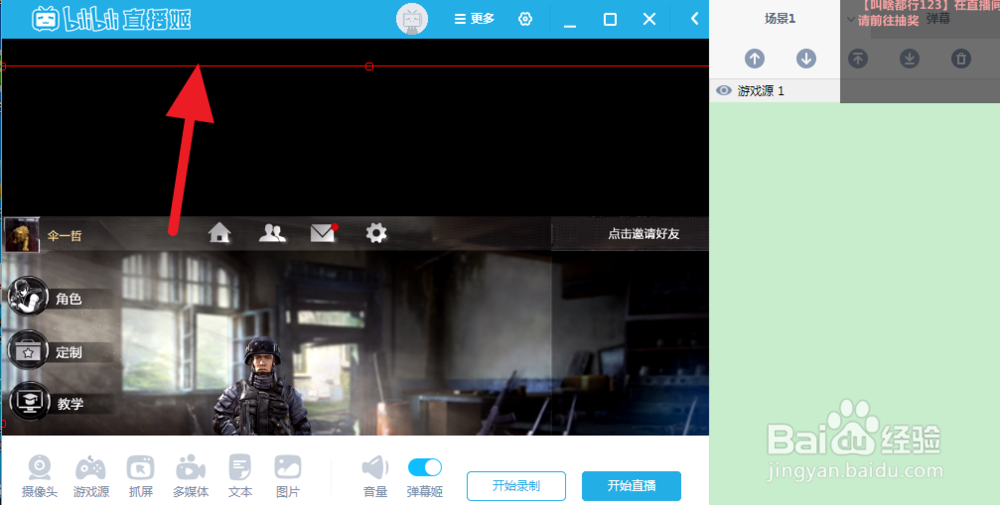Add a game source (游戏源)
1000x505 pixels.
point(91,476)
